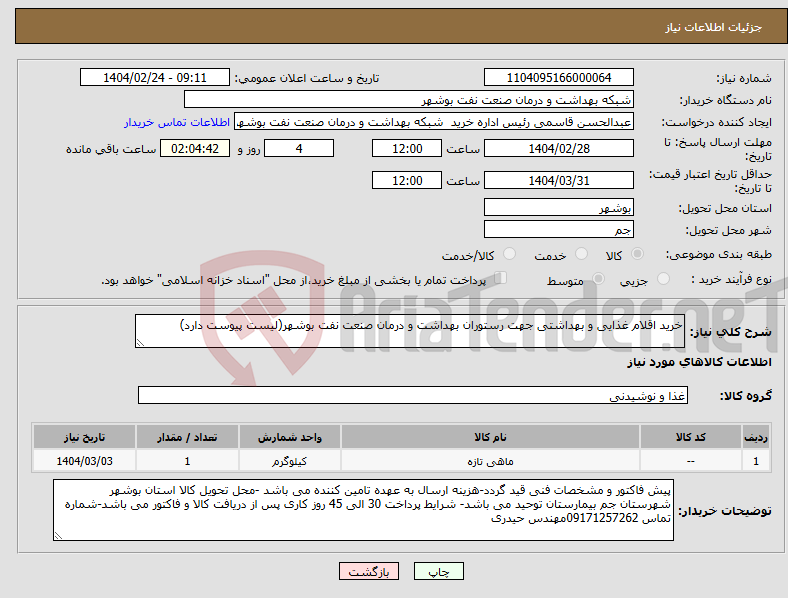The height and width of the screenshot is (598, 788).
Task: Click the ساعت باقی مانده label
Action: point(111,149)
